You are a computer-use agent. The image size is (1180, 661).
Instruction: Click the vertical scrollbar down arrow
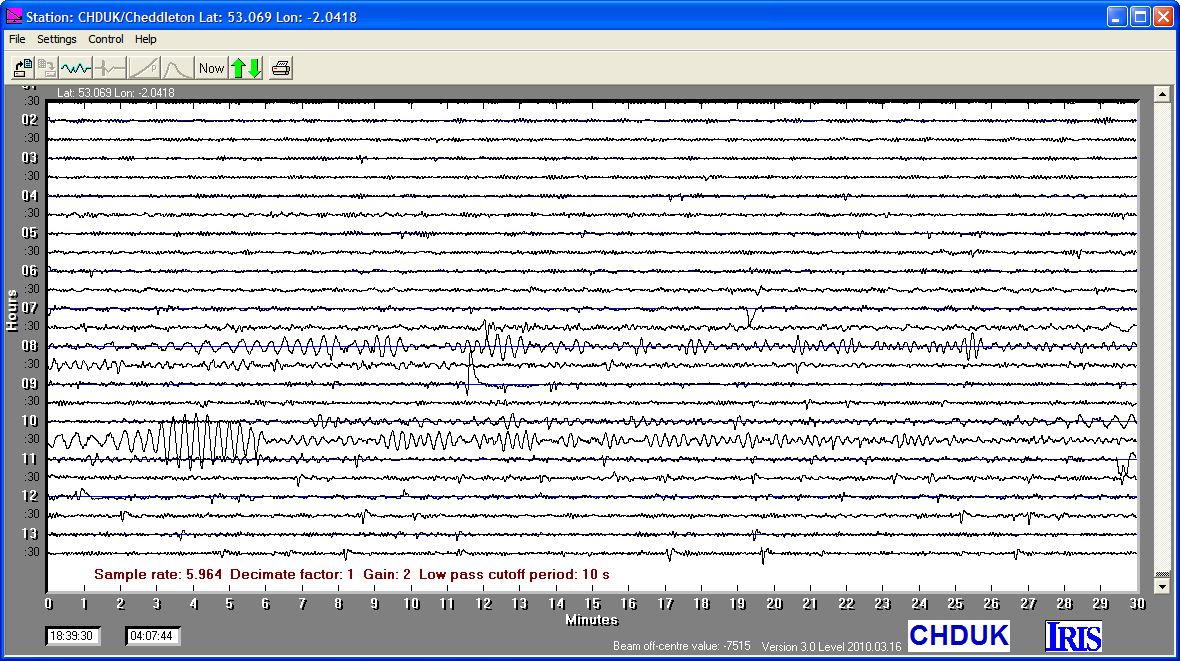tap(1163, 586)
